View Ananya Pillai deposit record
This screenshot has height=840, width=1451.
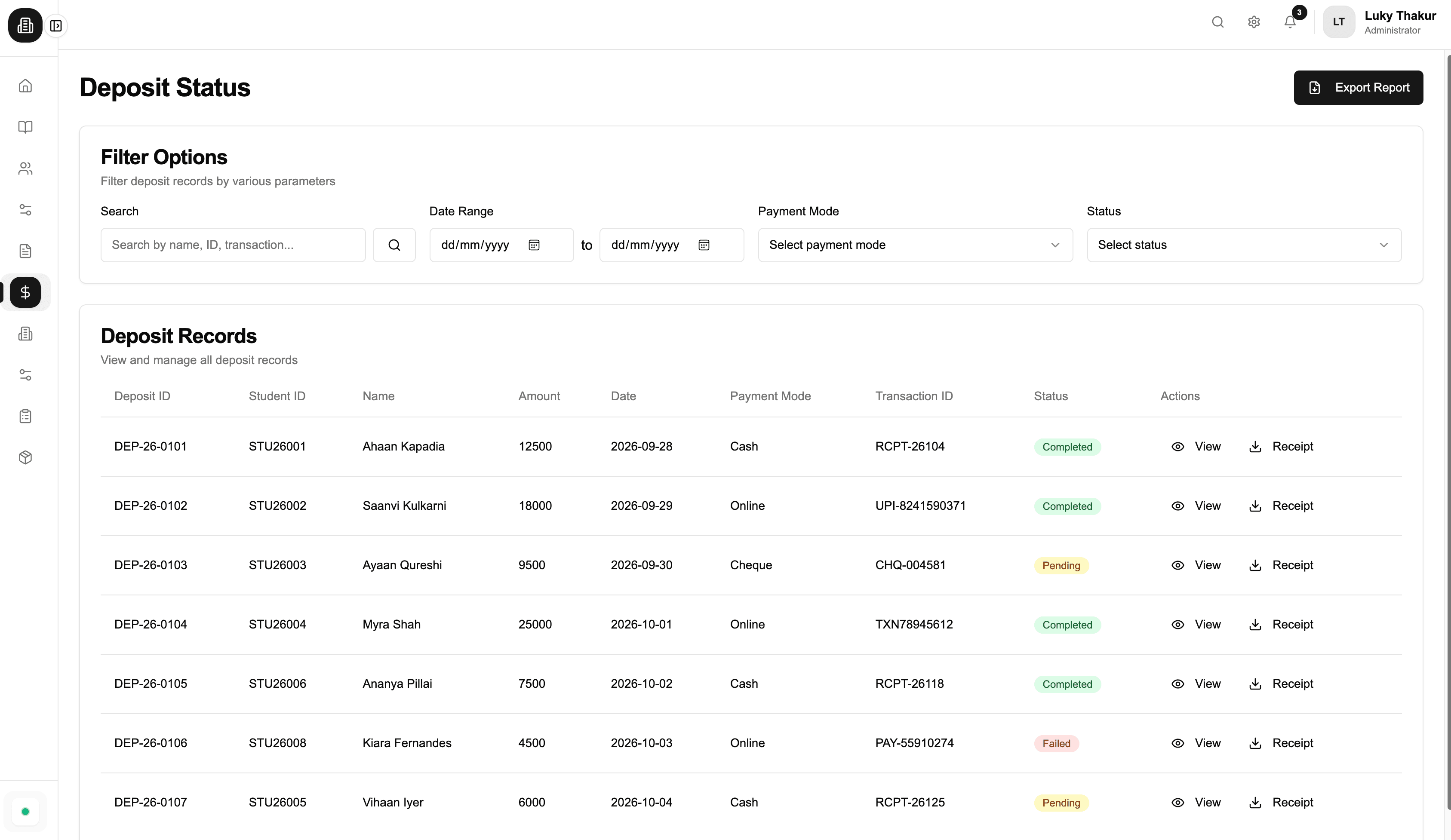(x=1196, y=684)
